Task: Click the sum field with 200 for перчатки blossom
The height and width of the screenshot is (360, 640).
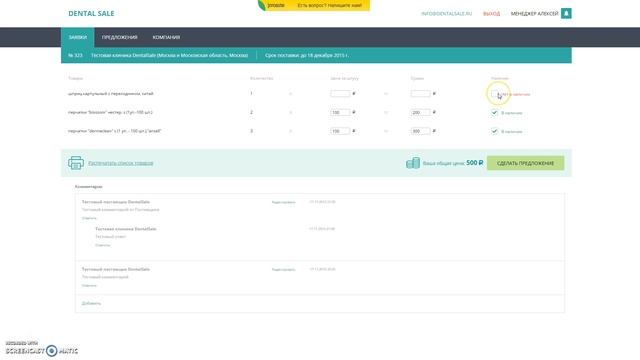Action: [x=420, y=112]
